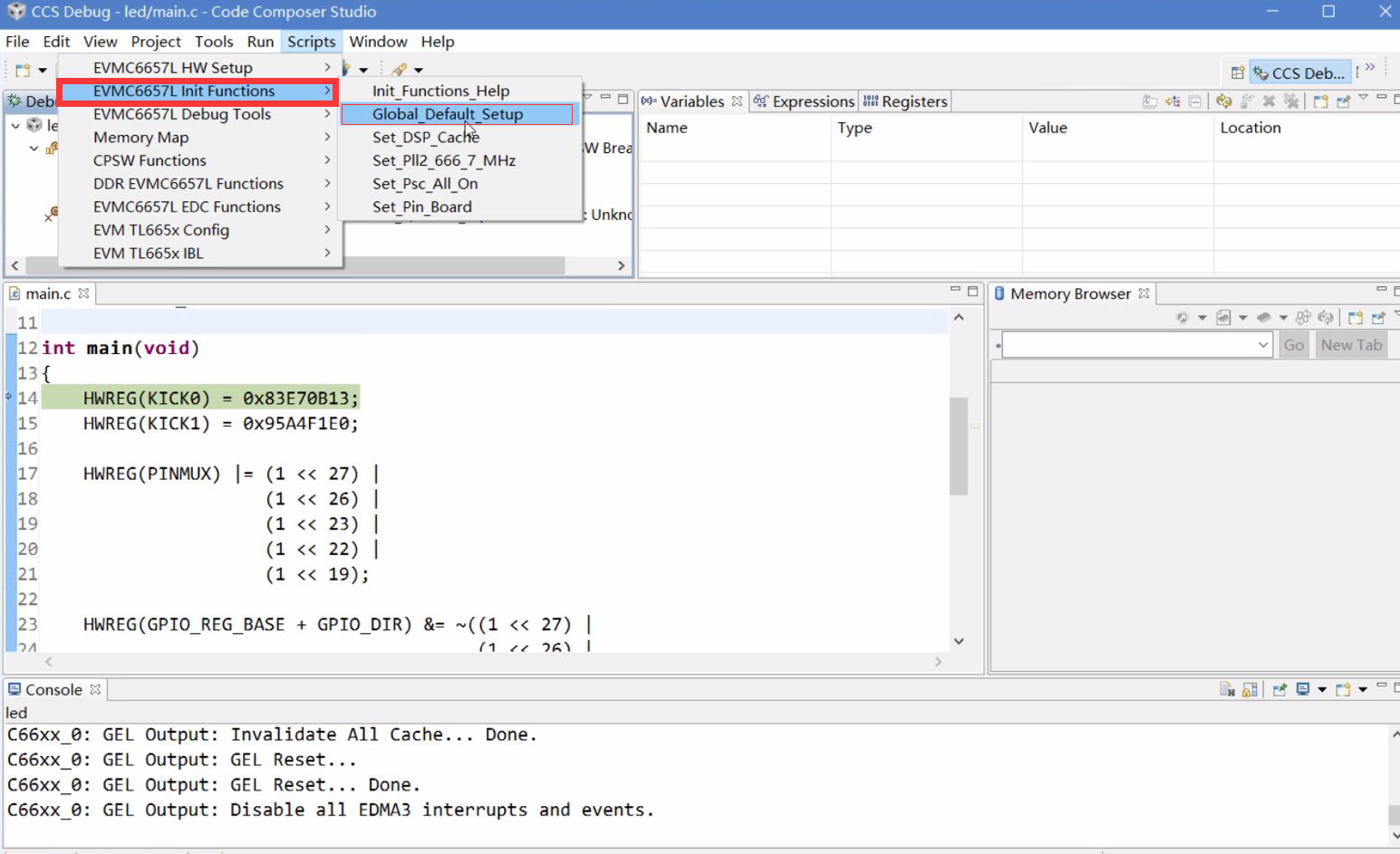Viewport: 1400px width, 854px height.
Task: Expand the Memory Map submenu
Action: click(140, 137)
